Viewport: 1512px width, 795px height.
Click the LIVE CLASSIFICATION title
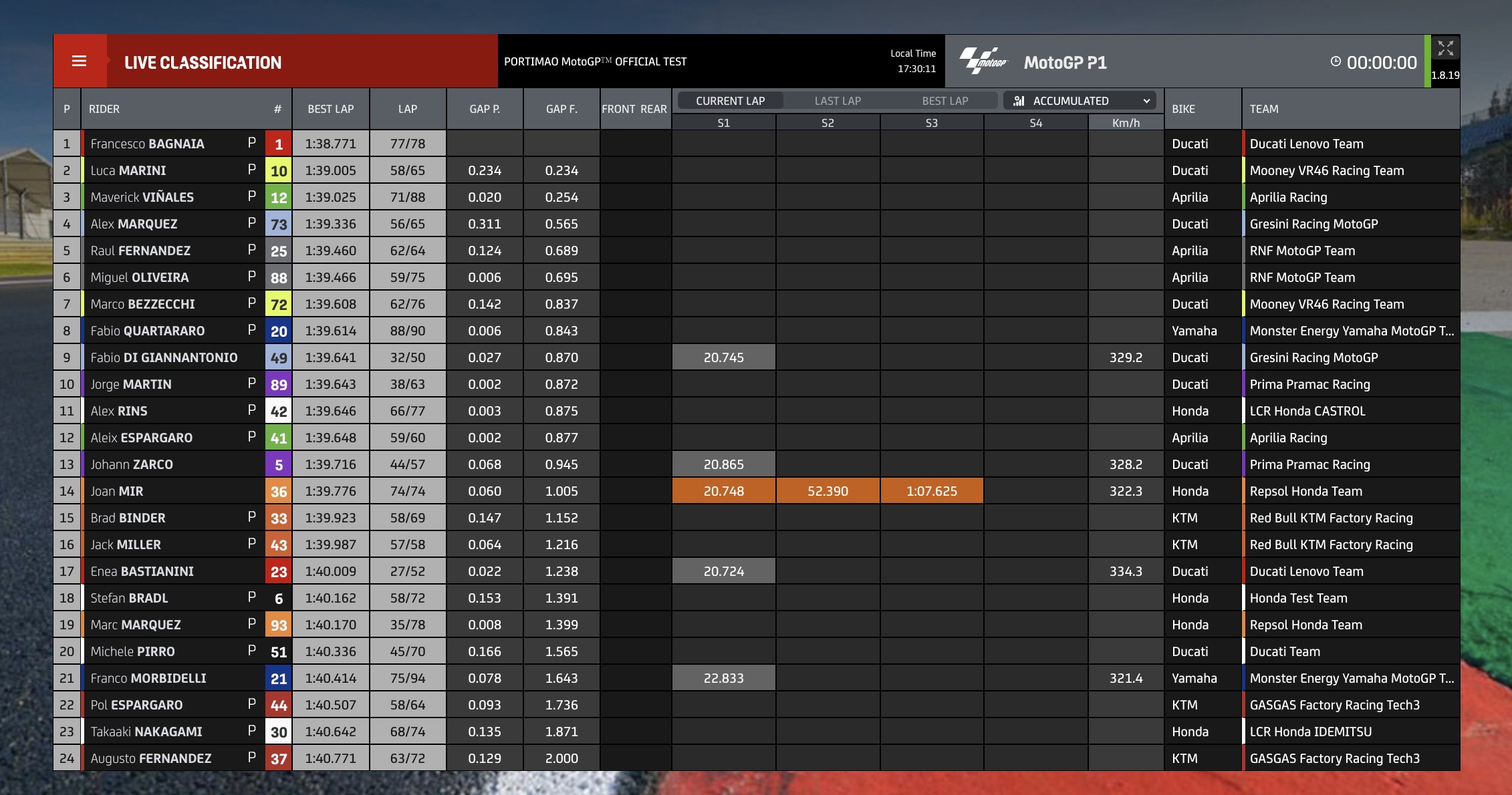203,62
